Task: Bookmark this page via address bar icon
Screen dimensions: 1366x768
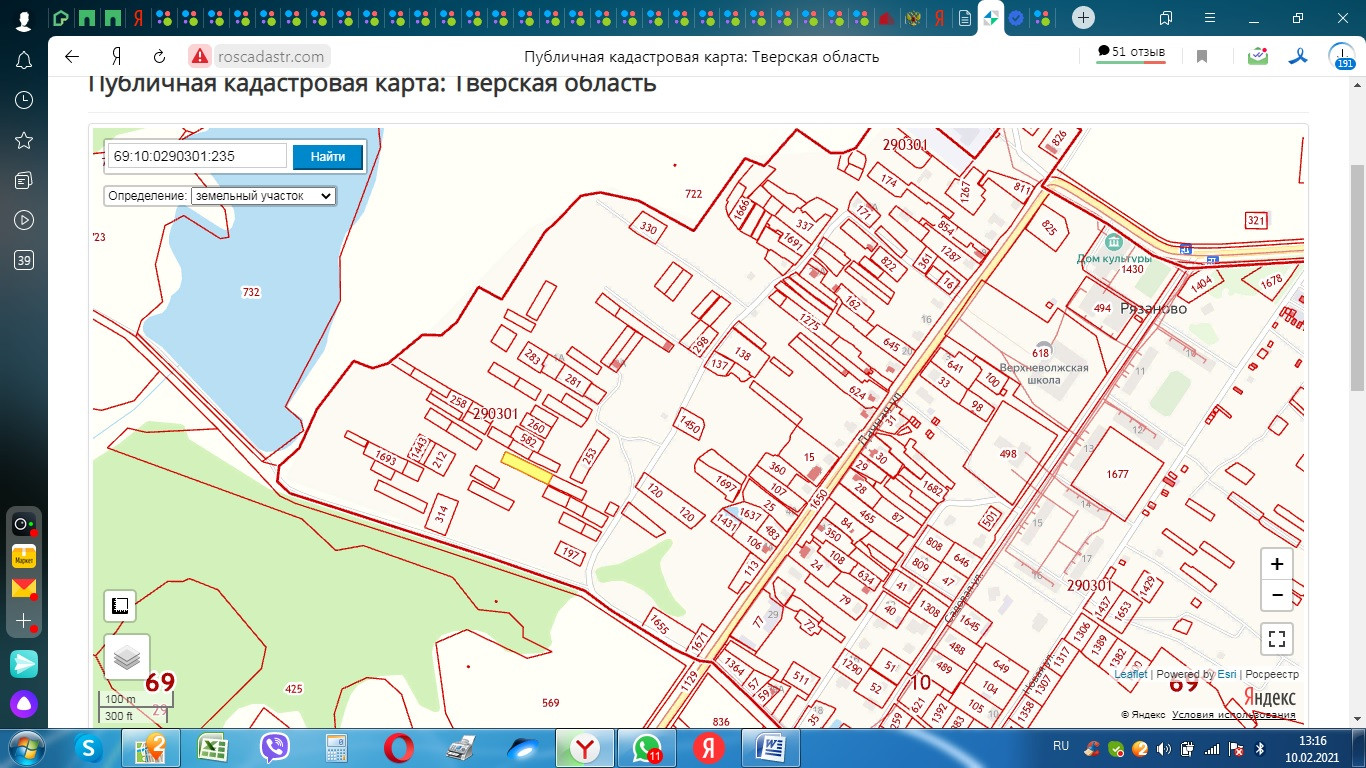Action: (1202, 57)
